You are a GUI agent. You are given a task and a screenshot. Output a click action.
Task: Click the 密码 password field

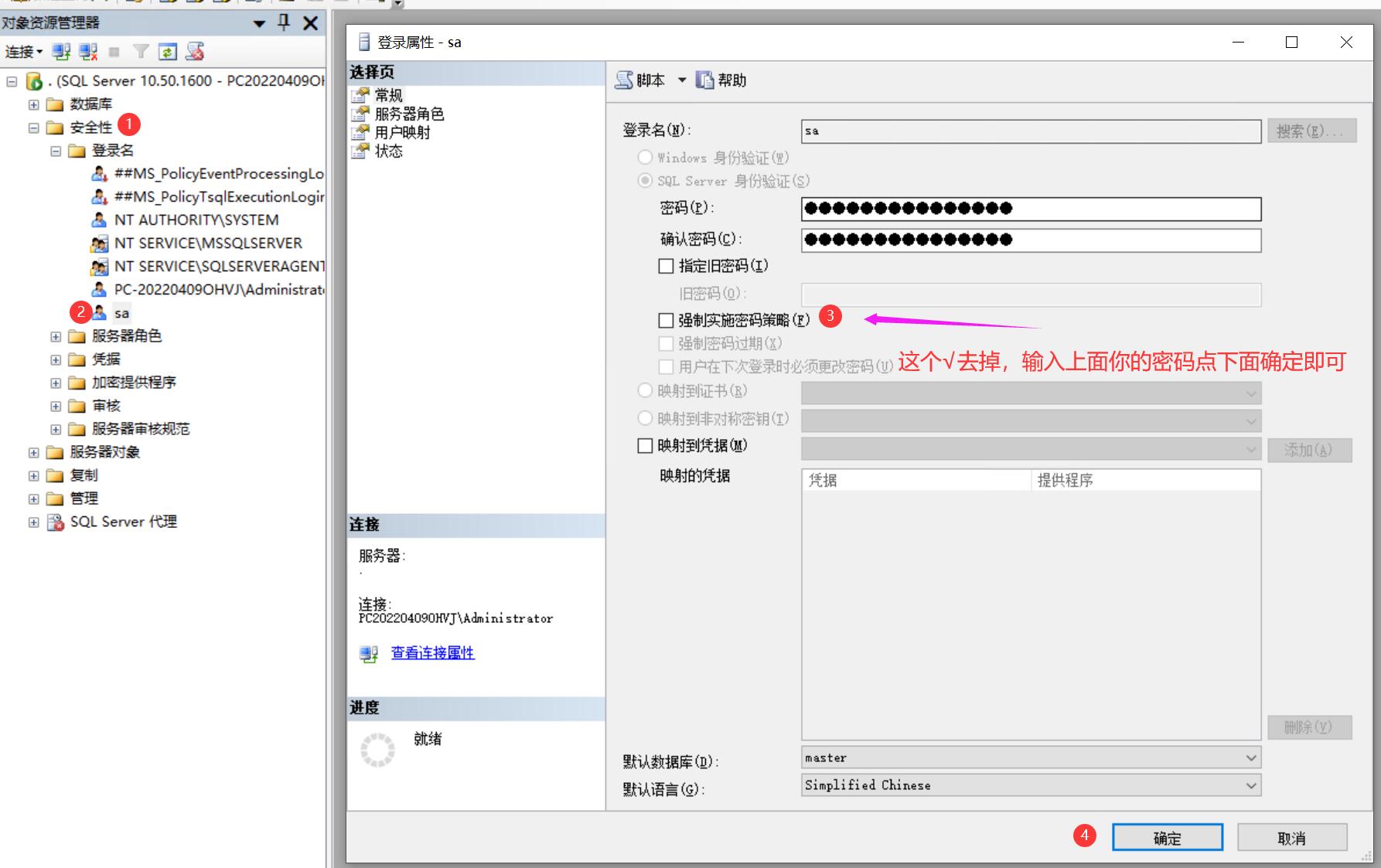click(1031, 209)
